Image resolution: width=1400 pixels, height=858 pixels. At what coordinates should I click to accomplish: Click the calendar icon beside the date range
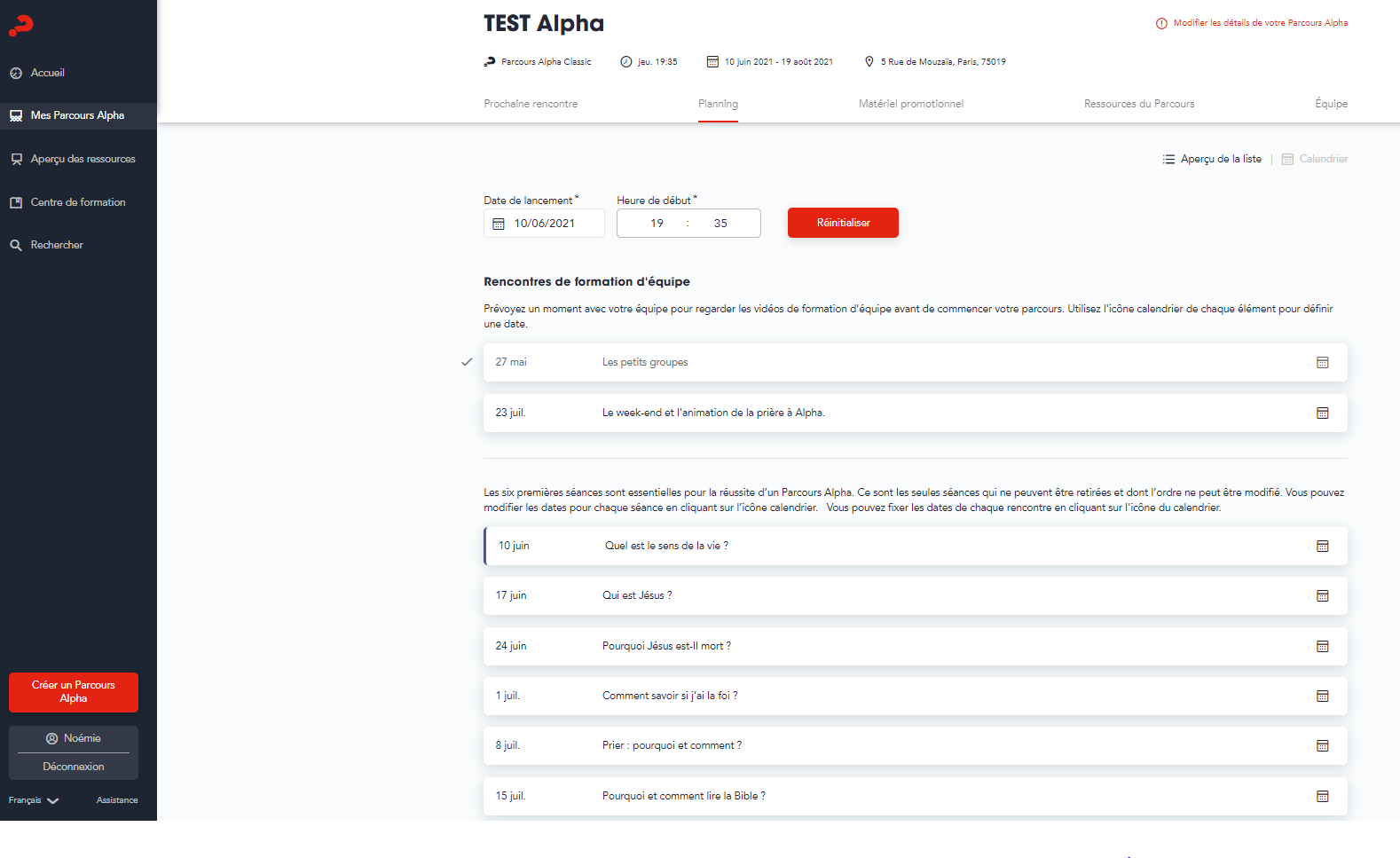pos(712,62)
